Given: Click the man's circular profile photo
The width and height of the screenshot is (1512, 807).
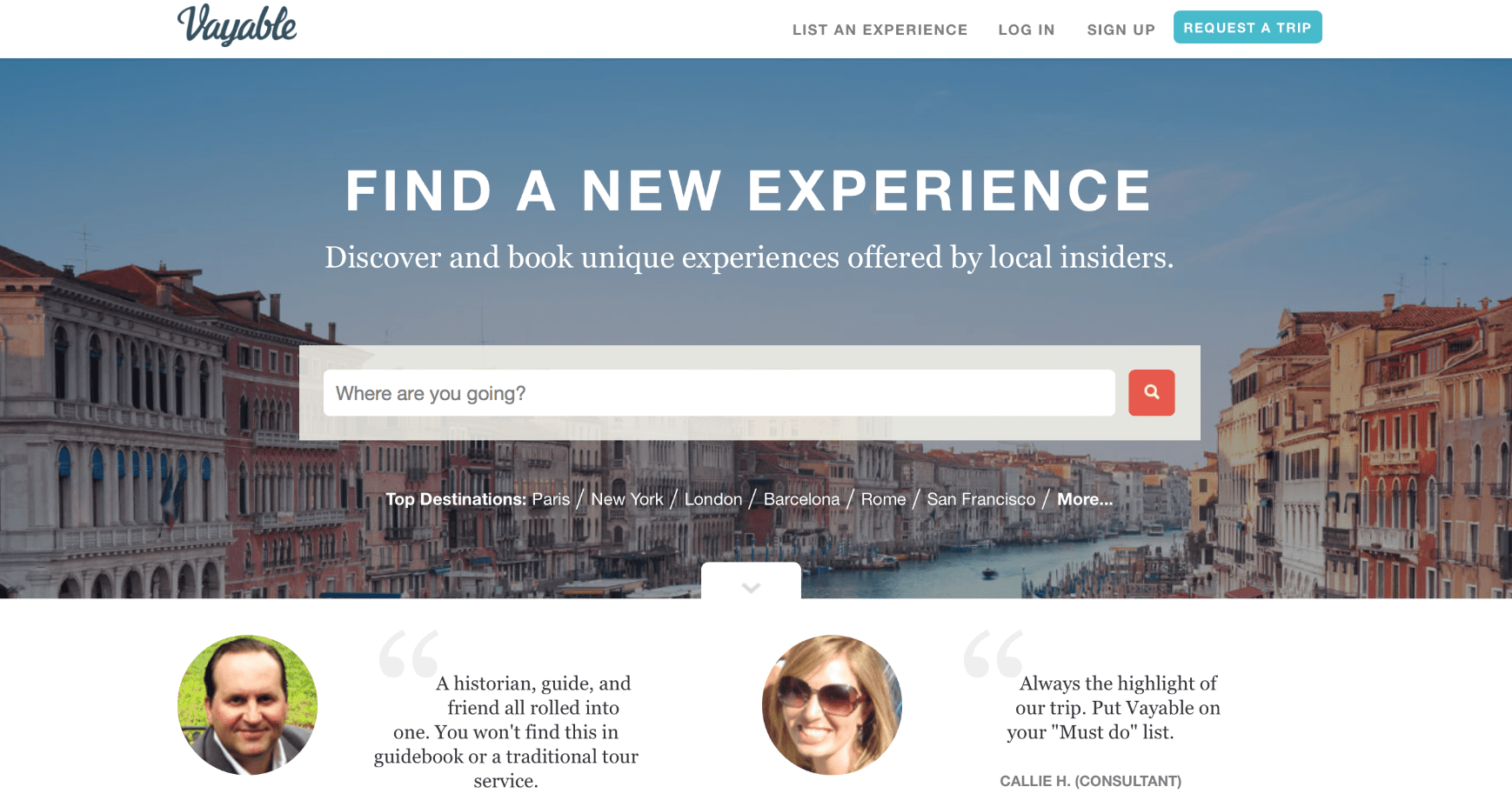Looking at the screenshot, I should (x=247, y=704).
